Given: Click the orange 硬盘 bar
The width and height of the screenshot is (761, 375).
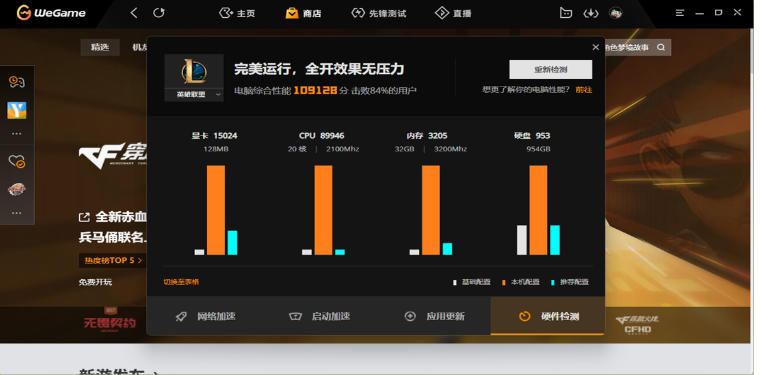Looking at the screenshot, I should [x=538, y=210].
